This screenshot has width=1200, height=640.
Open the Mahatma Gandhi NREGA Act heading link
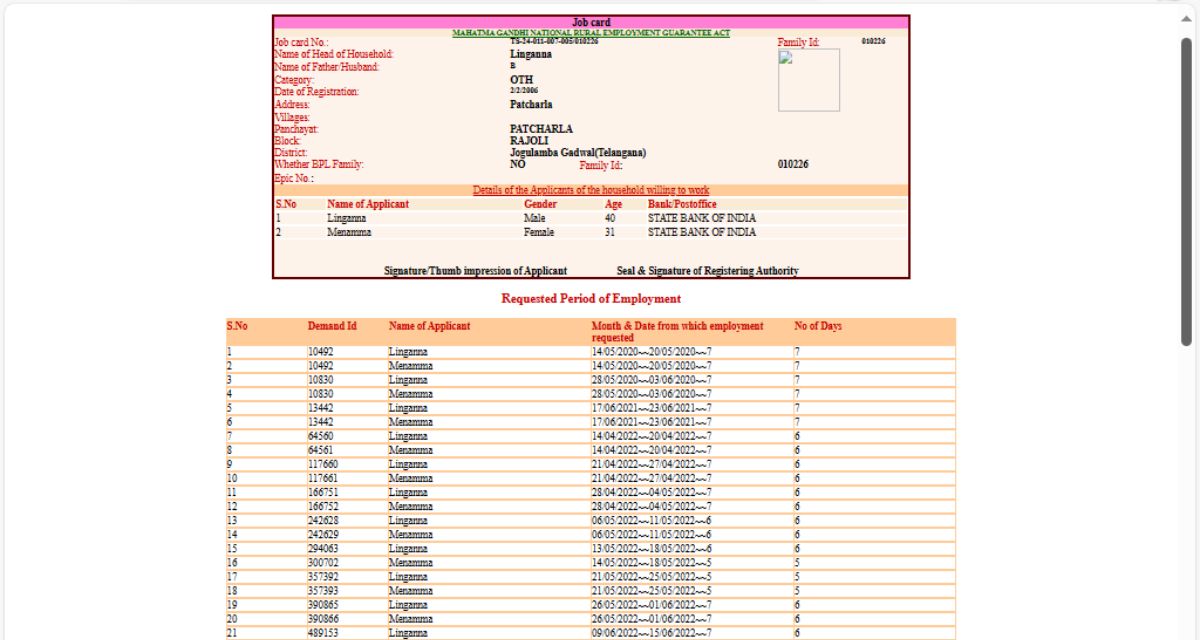(590, 33)
